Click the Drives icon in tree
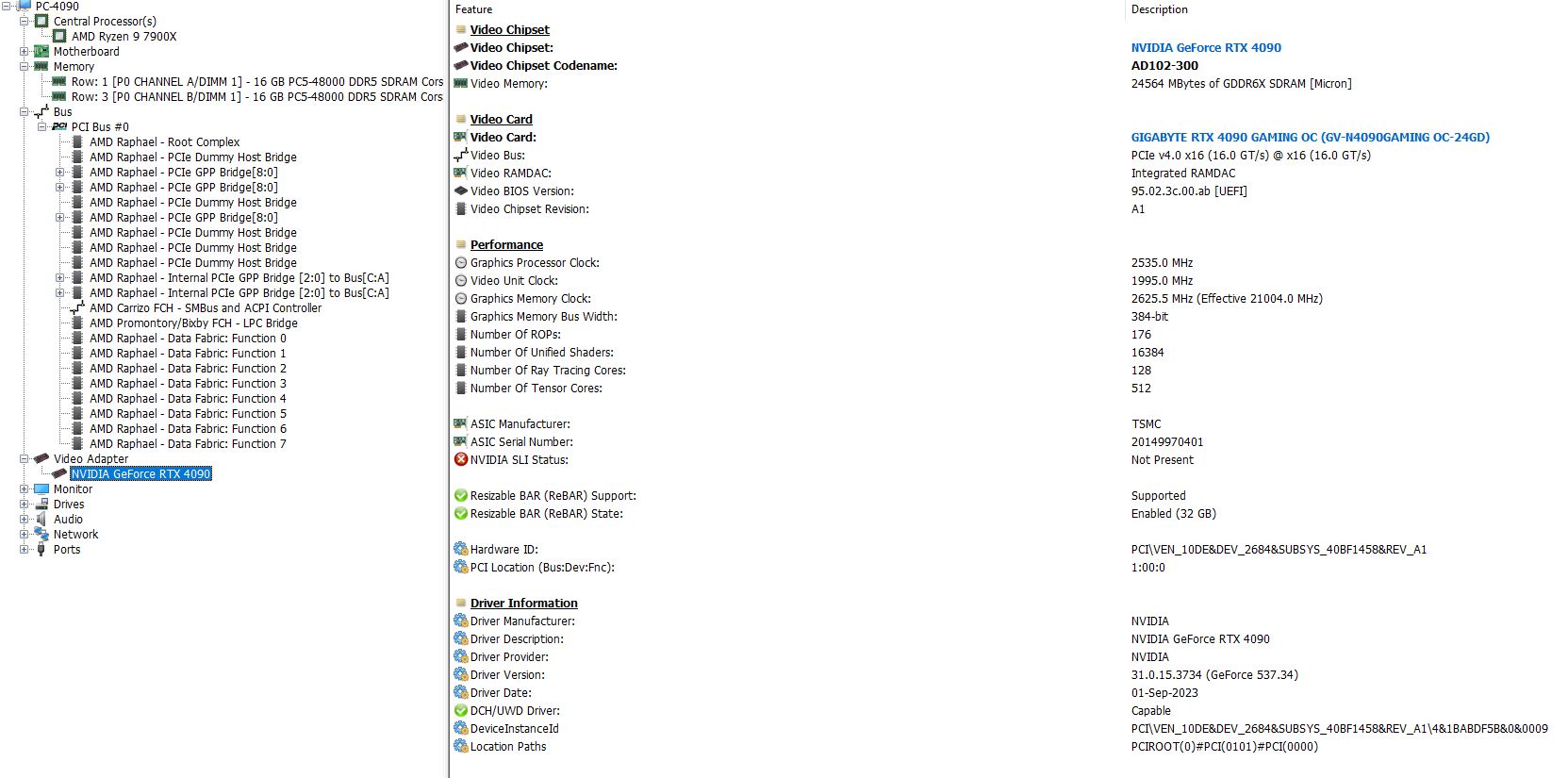The height and width of the screenshot is (778, 1568). click(x=41, y=504)
